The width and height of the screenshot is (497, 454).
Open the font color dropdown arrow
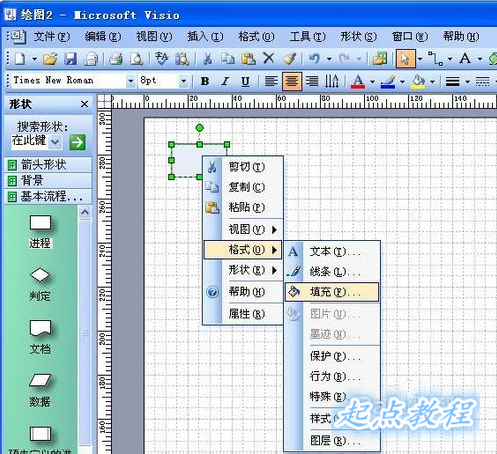coord(372,81)
